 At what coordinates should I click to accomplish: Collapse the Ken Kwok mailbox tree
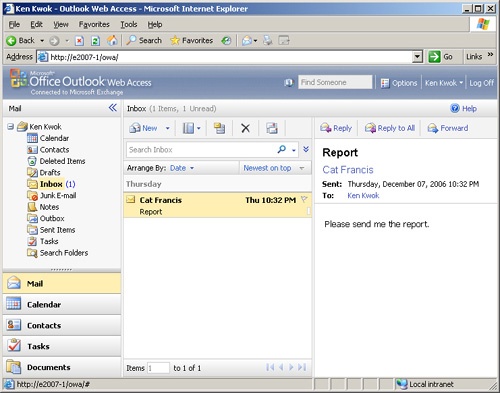pos(11,127)
